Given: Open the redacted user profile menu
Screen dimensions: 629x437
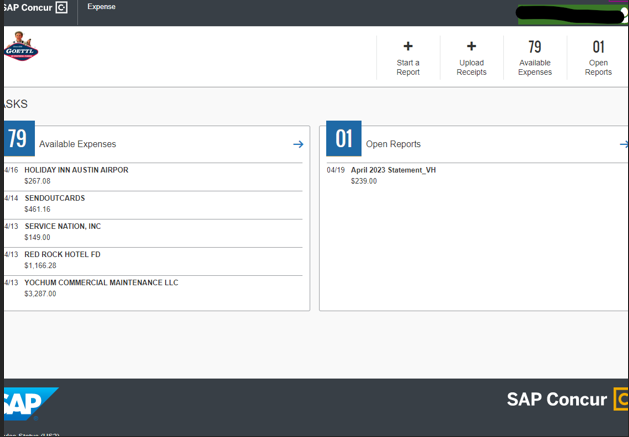Looking at the screenshot, I should click(x=572, y=14).
